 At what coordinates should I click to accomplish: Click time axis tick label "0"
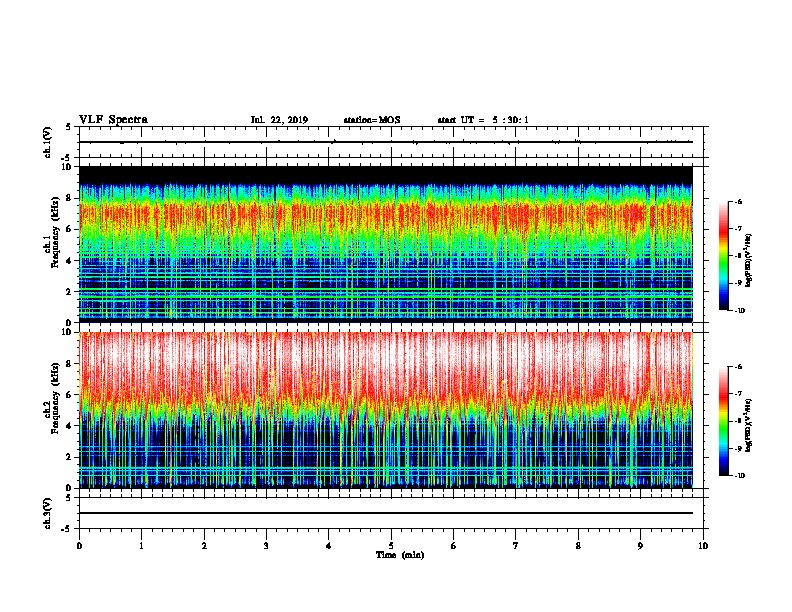[79, 546]
